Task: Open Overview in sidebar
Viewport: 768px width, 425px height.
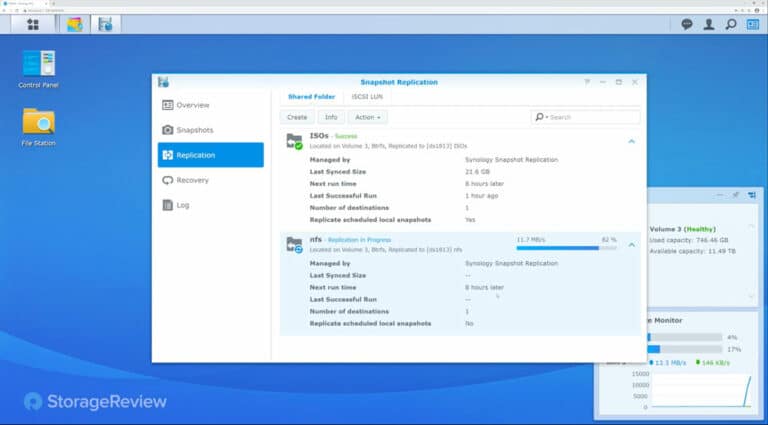Action: tap(211, 105)
